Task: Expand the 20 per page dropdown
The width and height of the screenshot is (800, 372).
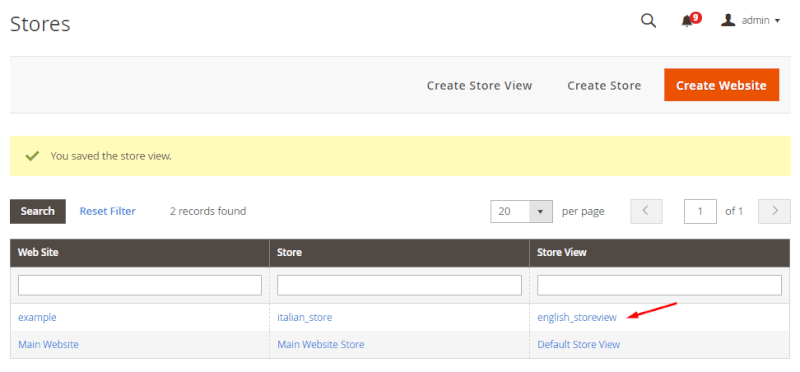Action: point(521,211)
